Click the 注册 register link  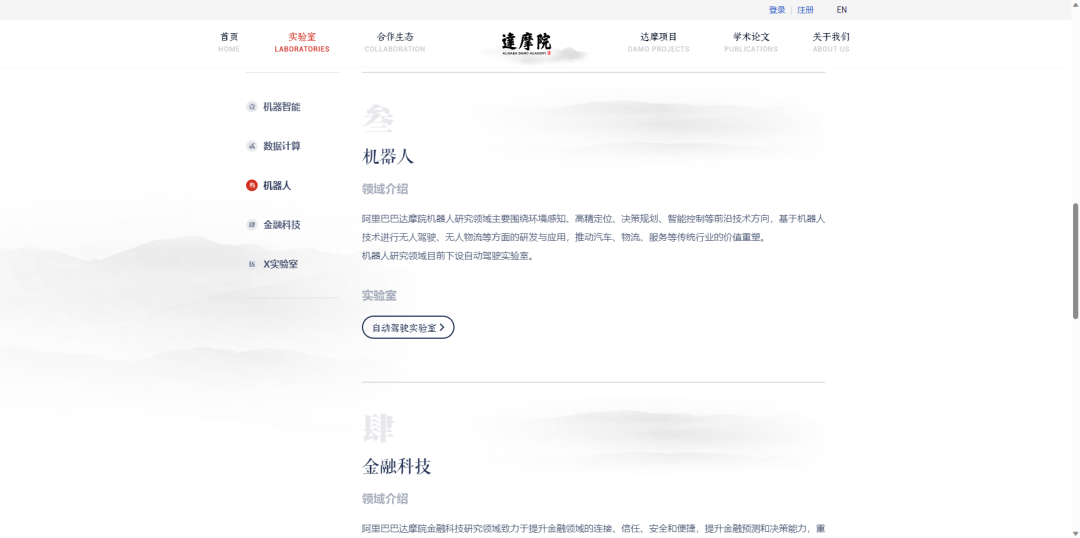[x=805, y=10]
